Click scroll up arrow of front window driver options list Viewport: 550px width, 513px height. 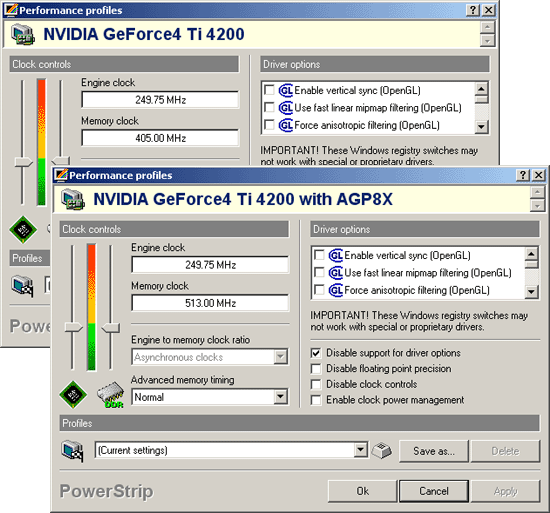531,254
